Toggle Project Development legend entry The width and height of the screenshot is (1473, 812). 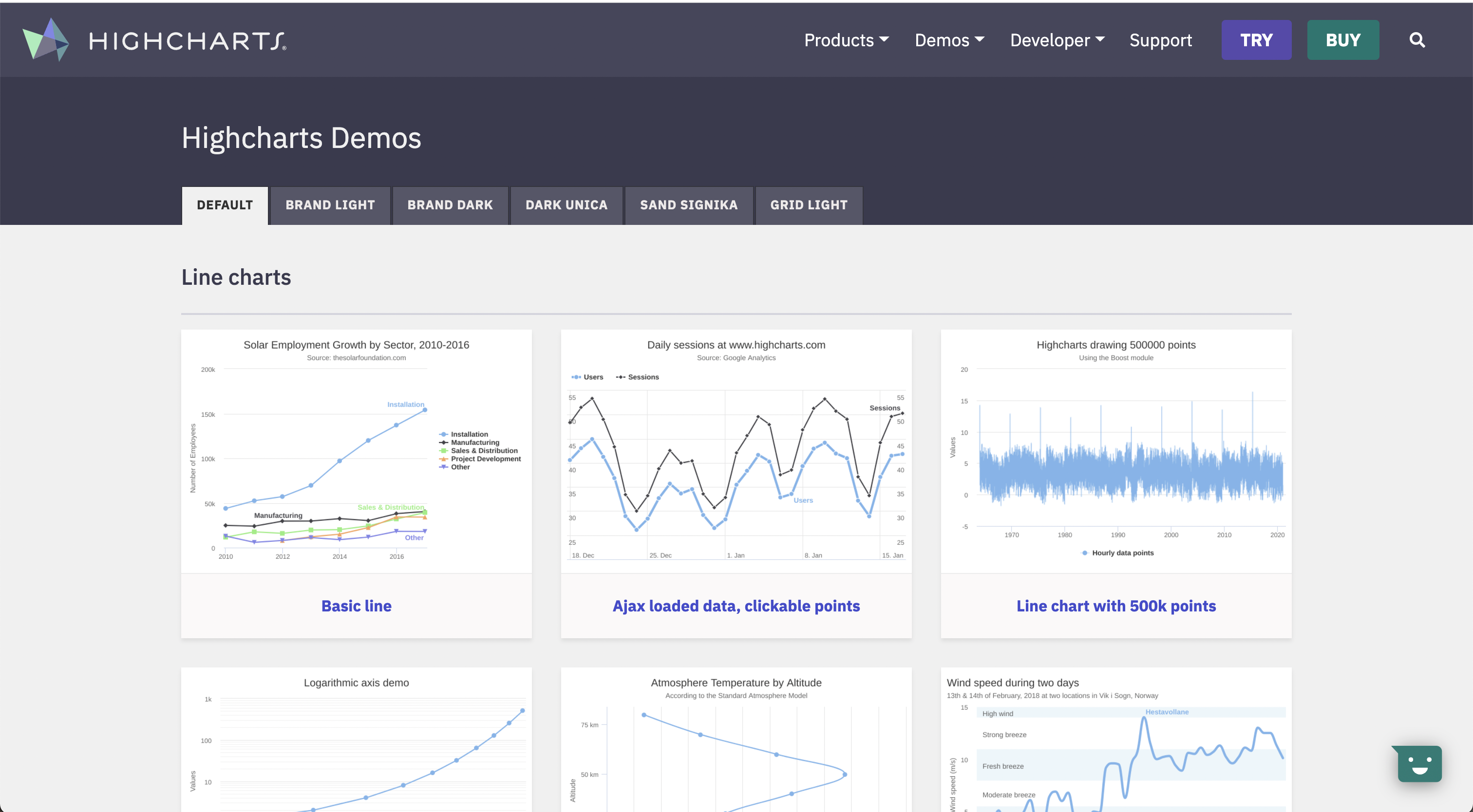click(485, 459)
